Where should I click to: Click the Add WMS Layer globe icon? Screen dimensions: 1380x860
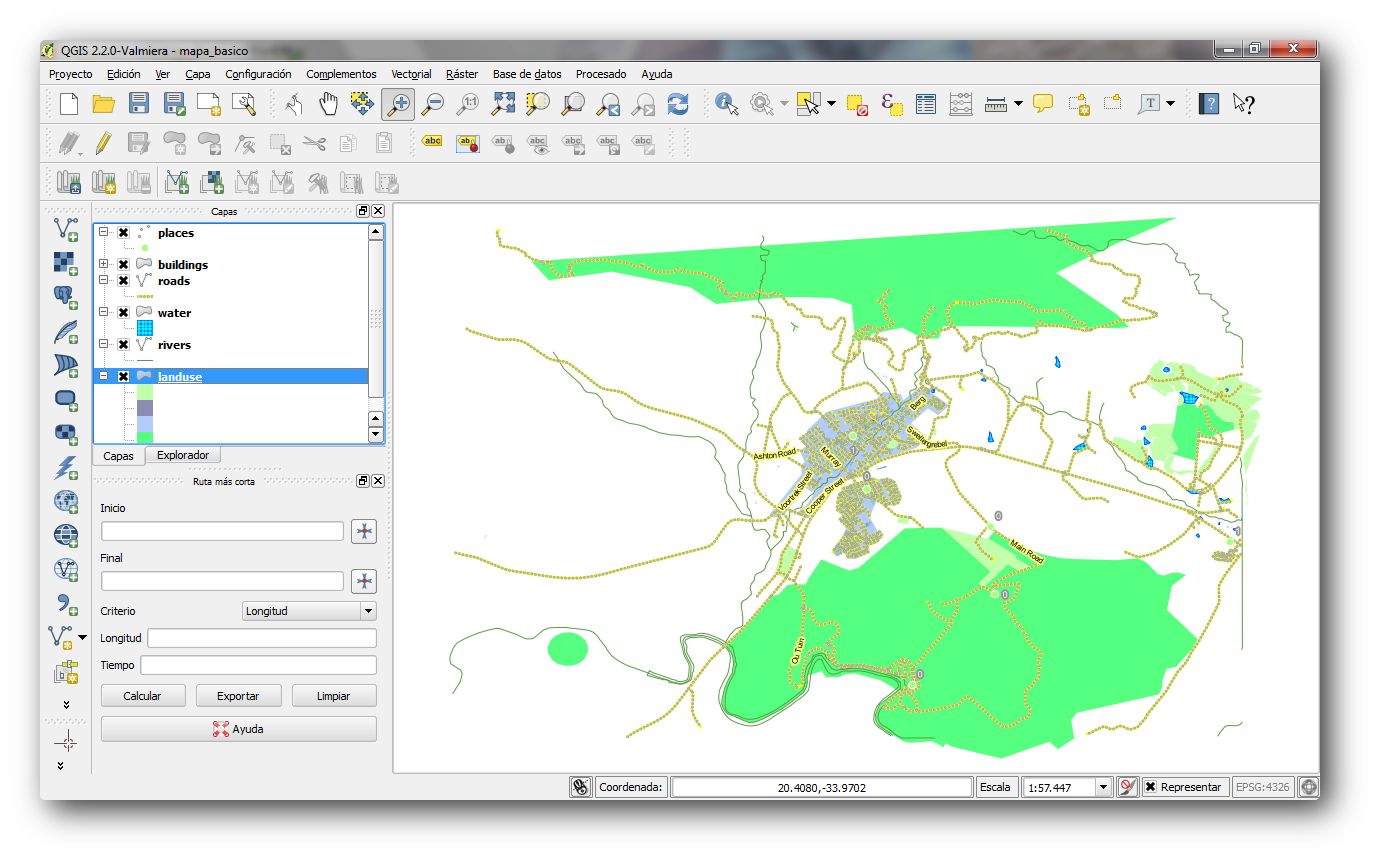point(66,501)
